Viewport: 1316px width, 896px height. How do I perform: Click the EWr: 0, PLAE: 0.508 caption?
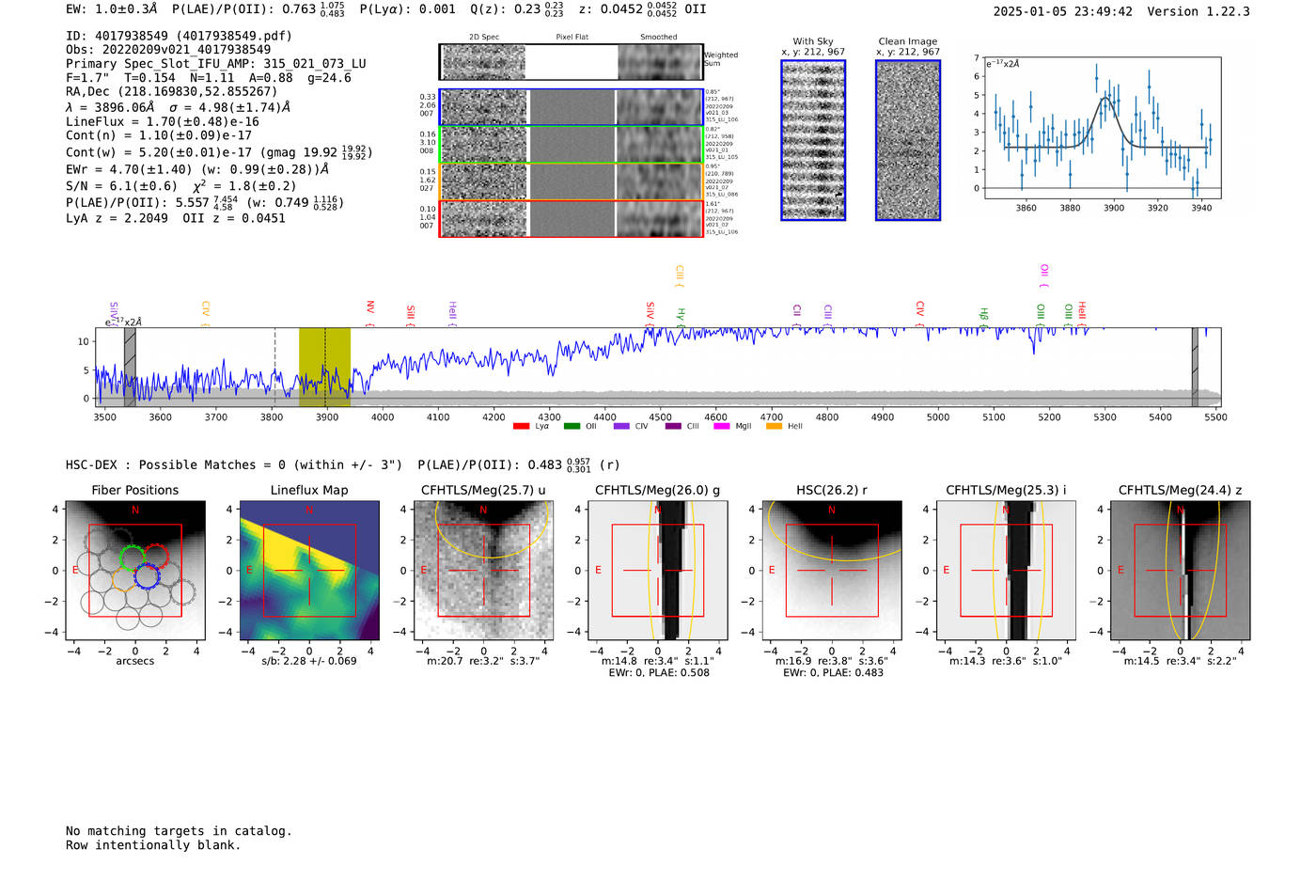click(659, 673)
